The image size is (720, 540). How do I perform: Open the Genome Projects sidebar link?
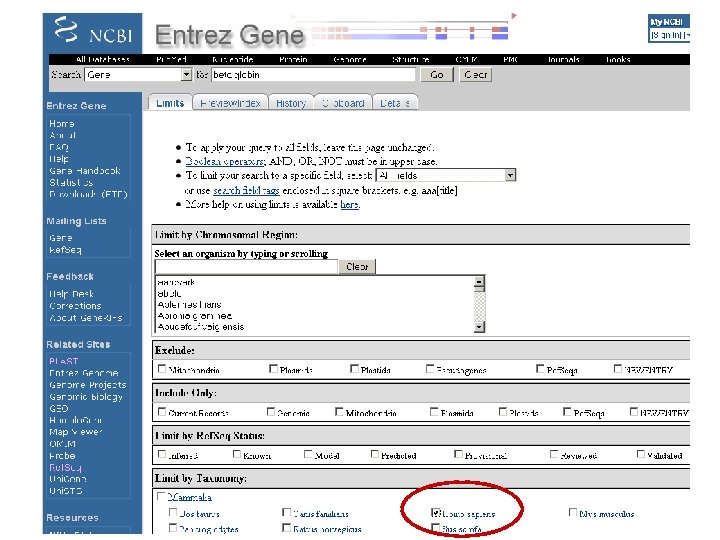pos(88,385)
